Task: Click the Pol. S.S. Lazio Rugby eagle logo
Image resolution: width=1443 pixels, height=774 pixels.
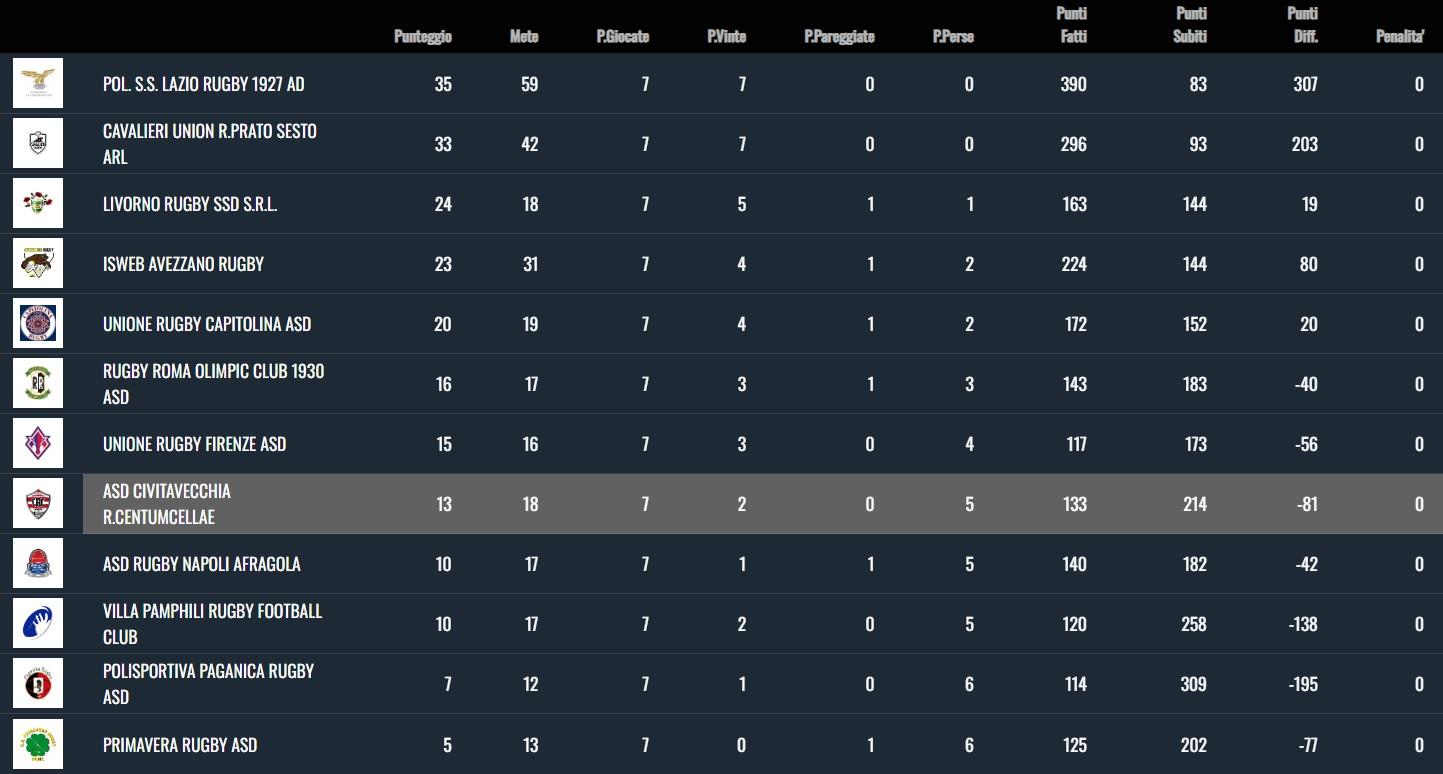Action: pyautogui.click(x=38, y=84)
